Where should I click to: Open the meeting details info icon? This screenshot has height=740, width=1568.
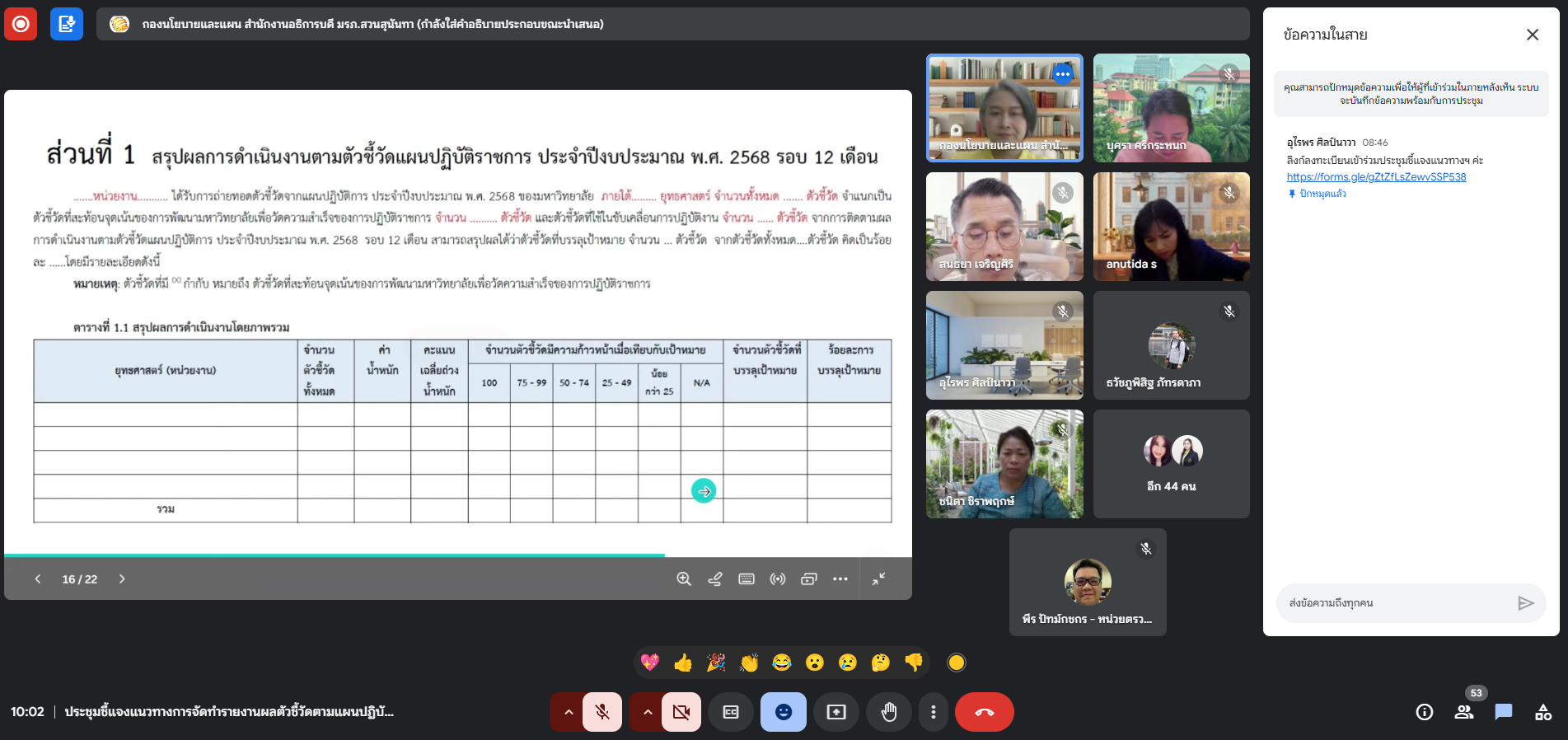point(1424,712)
